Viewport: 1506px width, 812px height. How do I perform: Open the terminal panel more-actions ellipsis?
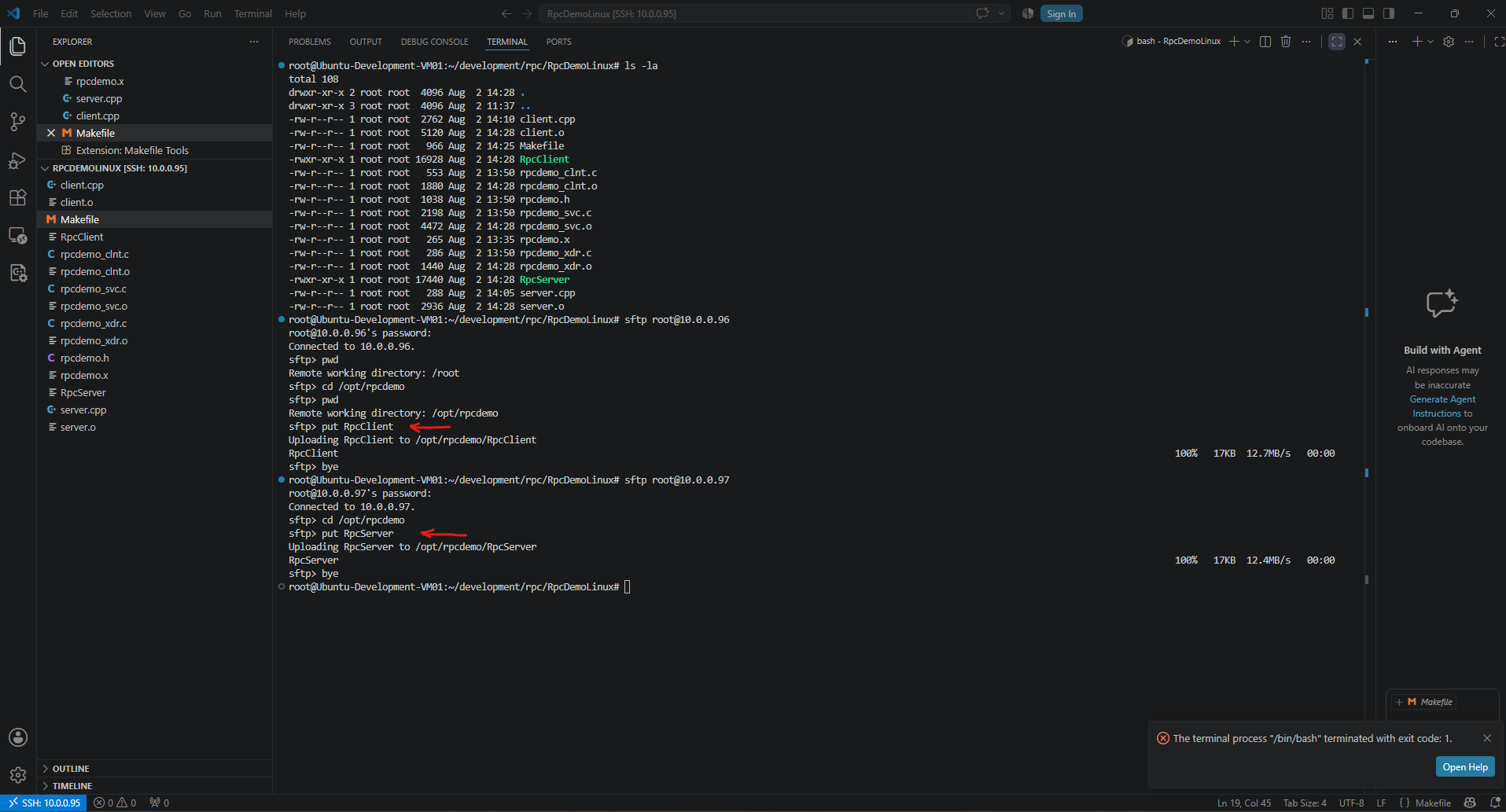click(1306, 42)
